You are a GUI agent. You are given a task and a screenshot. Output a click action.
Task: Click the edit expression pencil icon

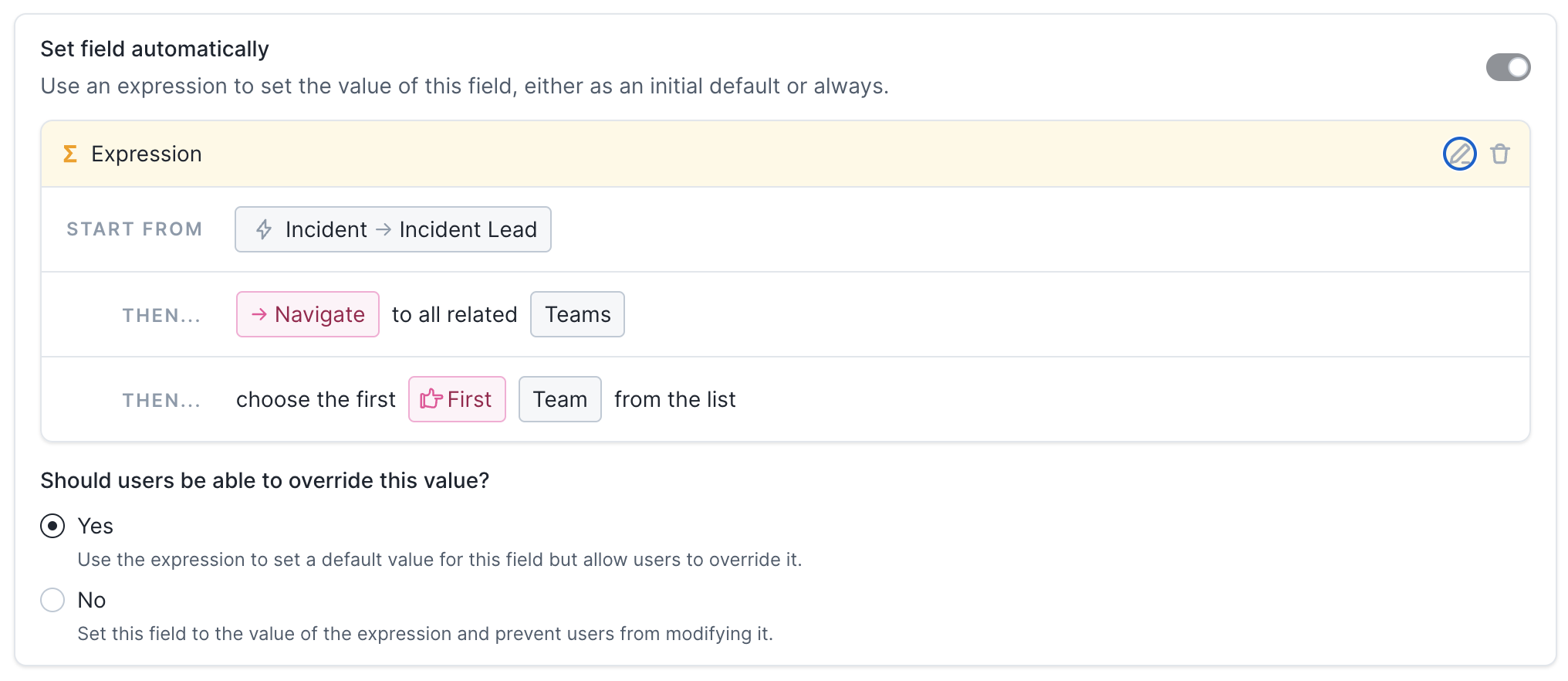point(1459,154)
